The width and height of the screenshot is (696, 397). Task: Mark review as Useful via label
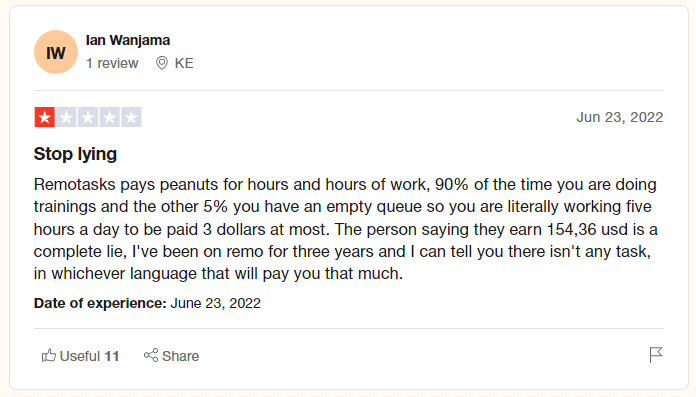tap(80, 356)
